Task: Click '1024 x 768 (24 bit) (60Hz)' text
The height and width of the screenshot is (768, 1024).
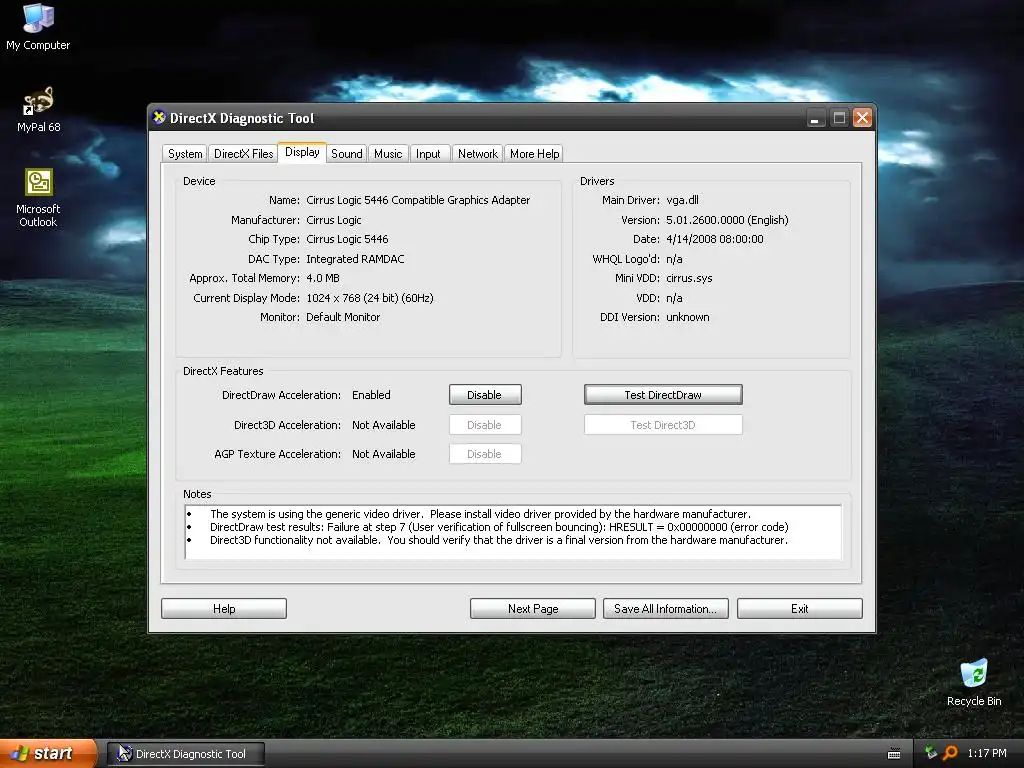Action: (370, 298)
